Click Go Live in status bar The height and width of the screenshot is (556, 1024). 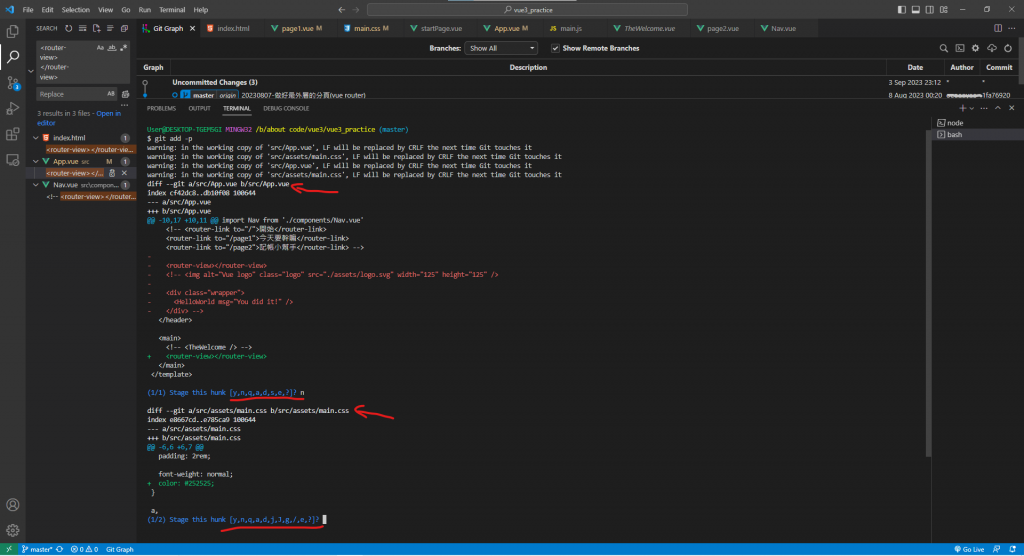tap(969, 549)
